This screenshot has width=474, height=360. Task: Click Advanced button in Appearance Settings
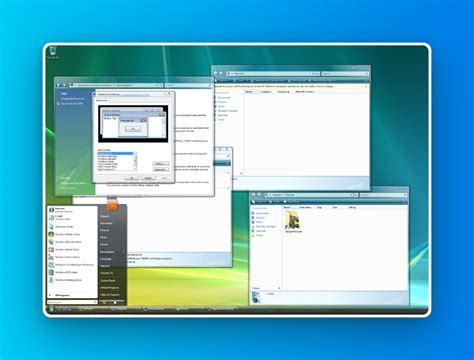[161, 170]
